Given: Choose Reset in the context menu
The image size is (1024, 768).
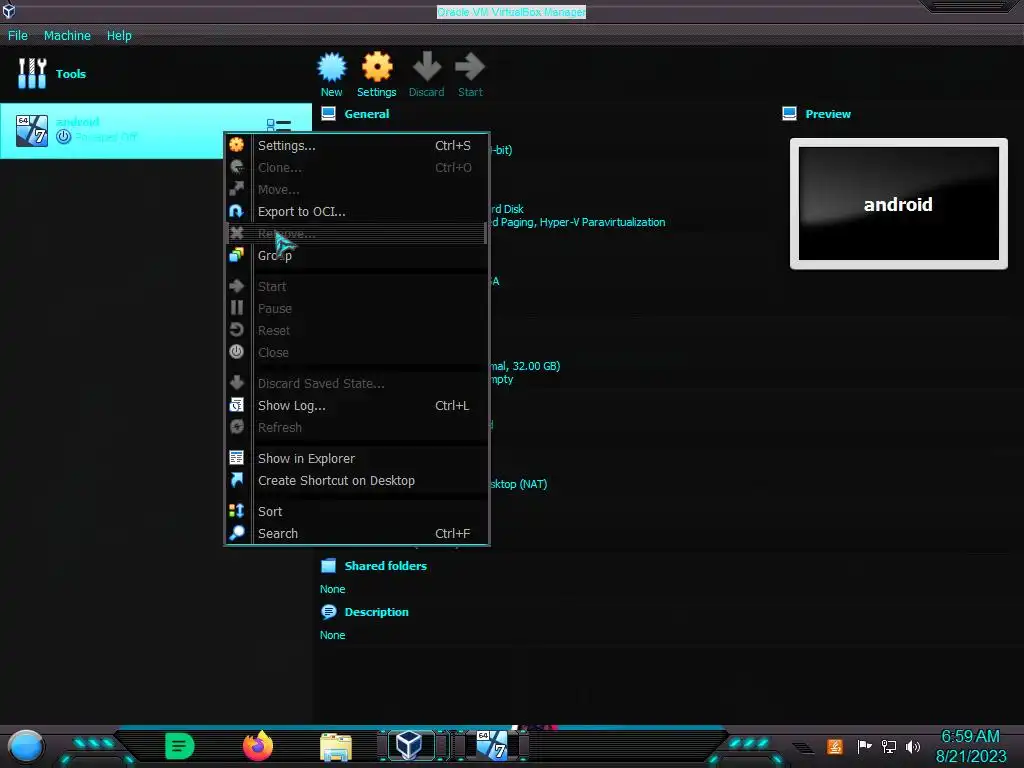Looking at the screenshot, I should tap(357, 330).
